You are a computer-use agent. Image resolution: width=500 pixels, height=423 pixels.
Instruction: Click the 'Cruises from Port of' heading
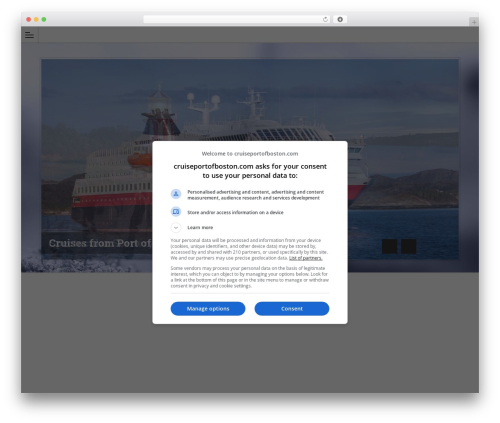[100, 243]
